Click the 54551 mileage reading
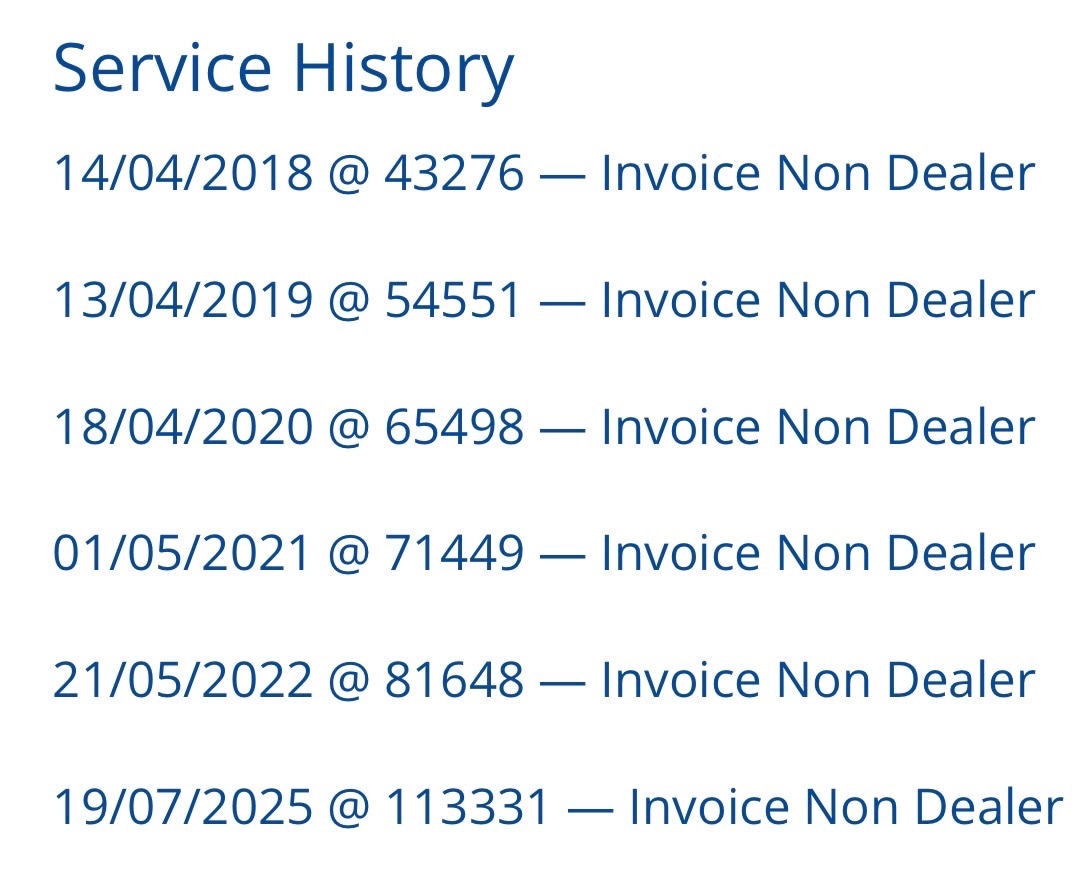The height and width of the screenshot is (891, 1091). pos(454,300)
